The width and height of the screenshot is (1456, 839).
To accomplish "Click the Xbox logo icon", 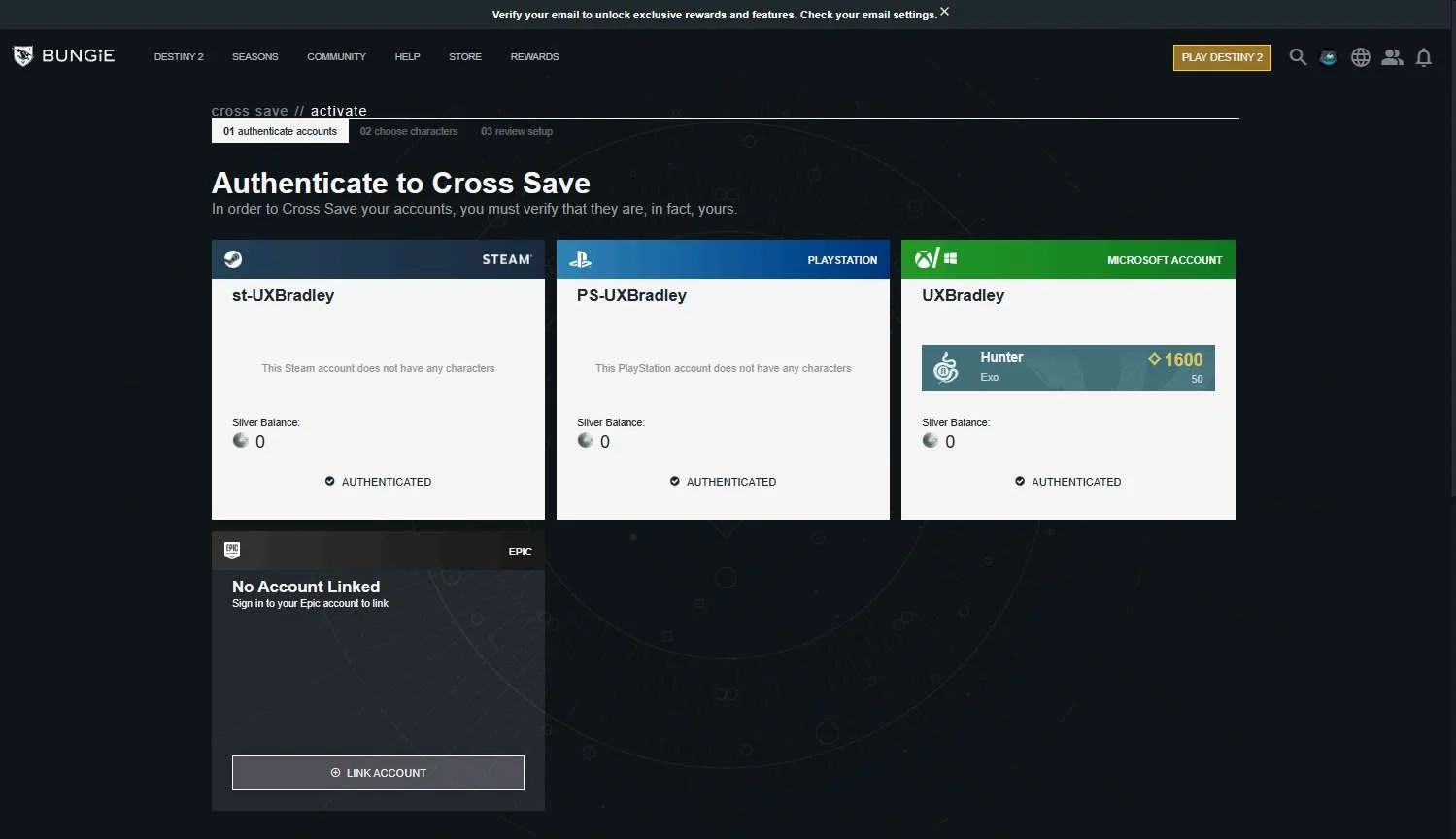I will tap(924, 259).
